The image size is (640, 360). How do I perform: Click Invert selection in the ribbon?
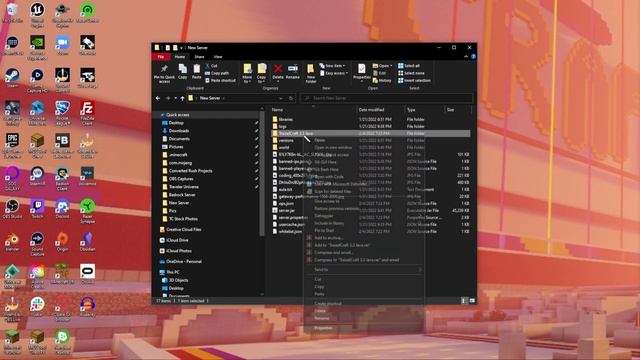coord(414,80)
